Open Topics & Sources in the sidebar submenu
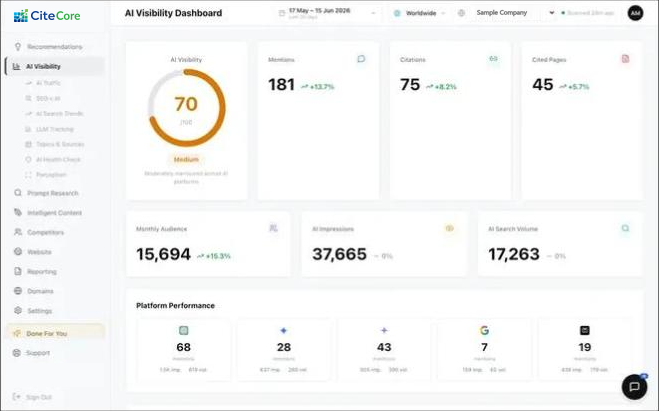Image resolution: width=659 pixels, height=411 pixels. (55, 144)
